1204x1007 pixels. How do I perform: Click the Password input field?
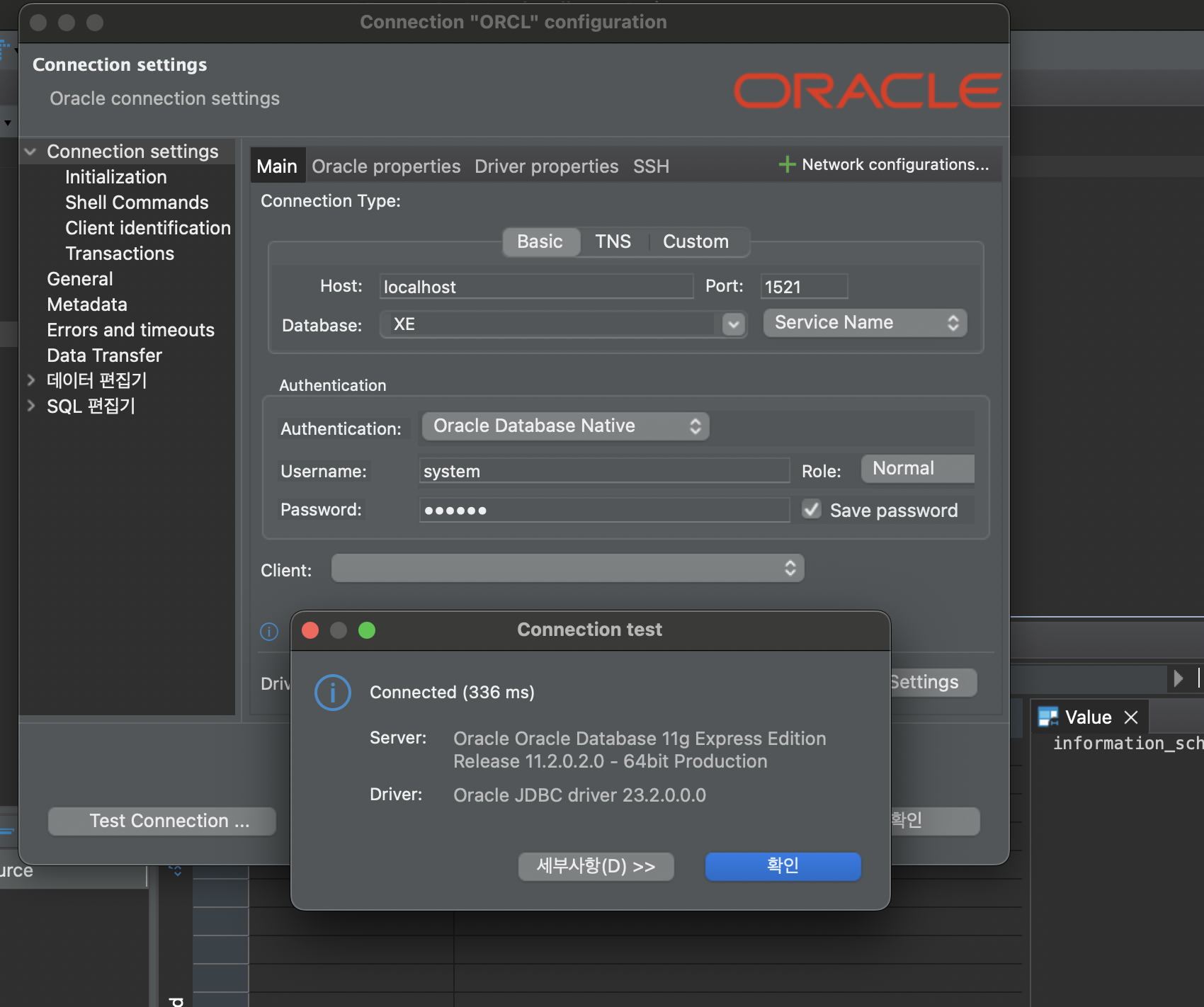click(604, 510)
